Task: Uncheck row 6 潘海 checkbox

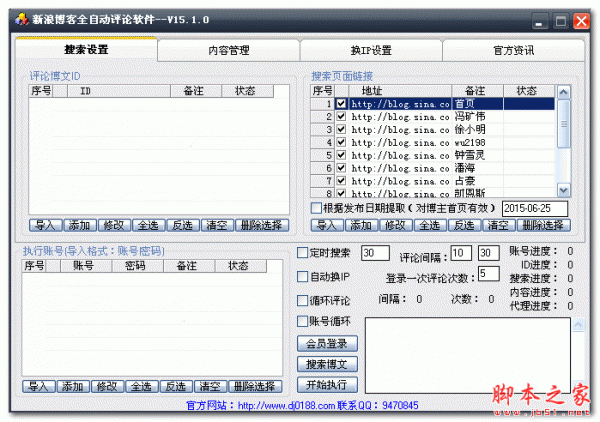Action: (341, 168)
